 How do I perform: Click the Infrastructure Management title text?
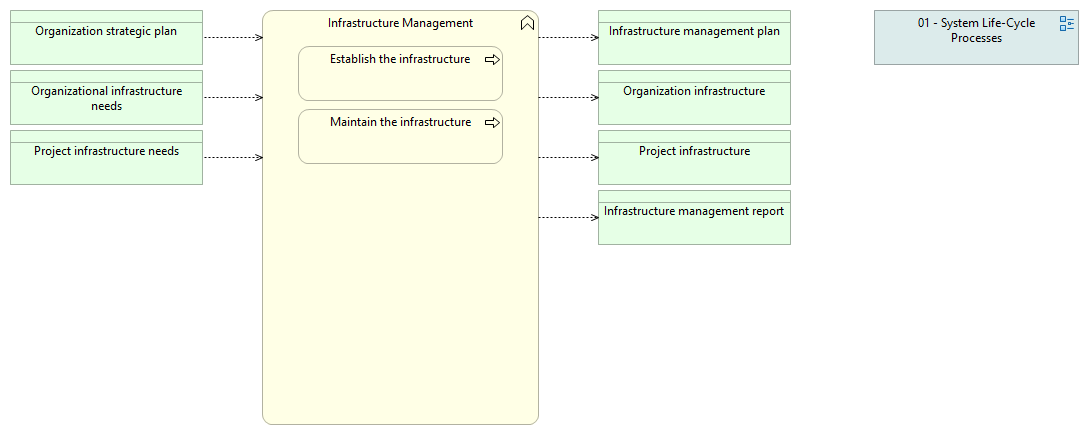400,23
